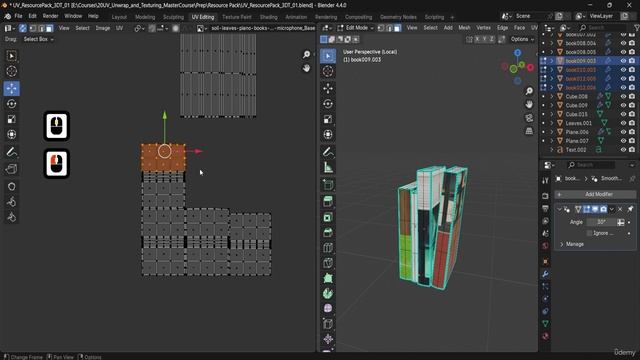This screenshot has width=640, height=360.
Task: Hide book008.004 in viewport with eye icon
Action: pyautogui.click(x=623, y=43)
